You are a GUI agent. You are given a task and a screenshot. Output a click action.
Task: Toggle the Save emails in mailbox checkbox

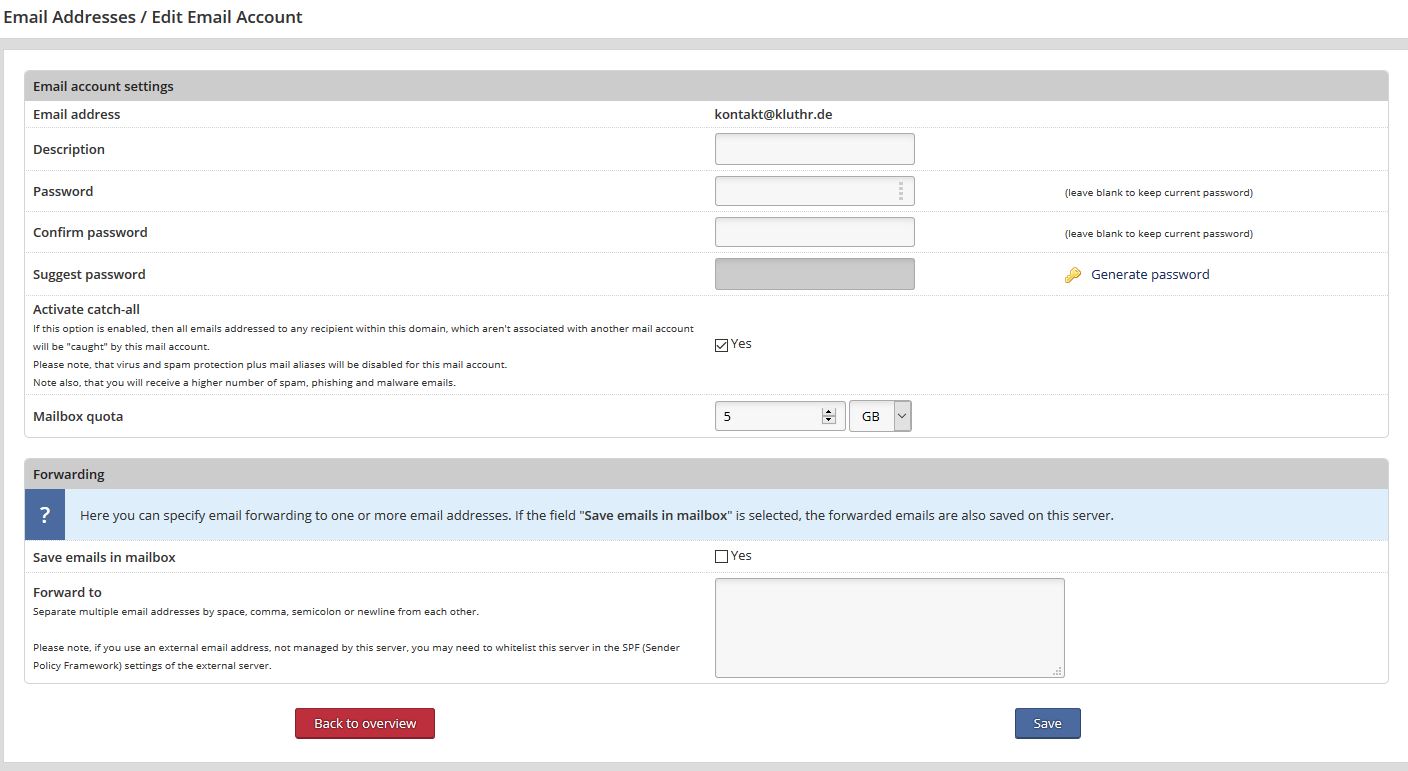(x=722, y=557)
